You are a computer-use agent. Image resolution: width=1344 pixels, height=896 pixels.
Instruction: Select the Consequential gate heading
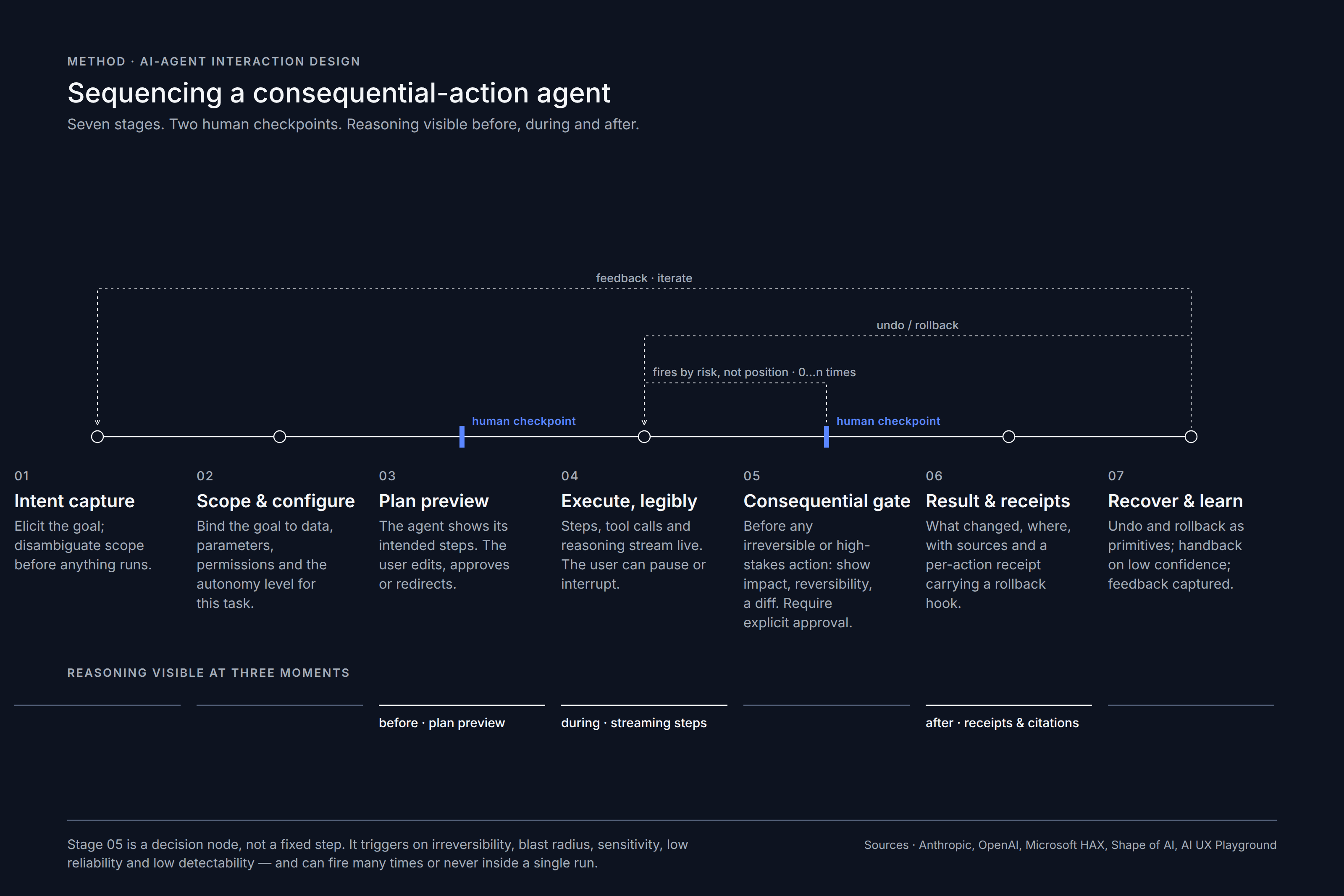(826, 501)
